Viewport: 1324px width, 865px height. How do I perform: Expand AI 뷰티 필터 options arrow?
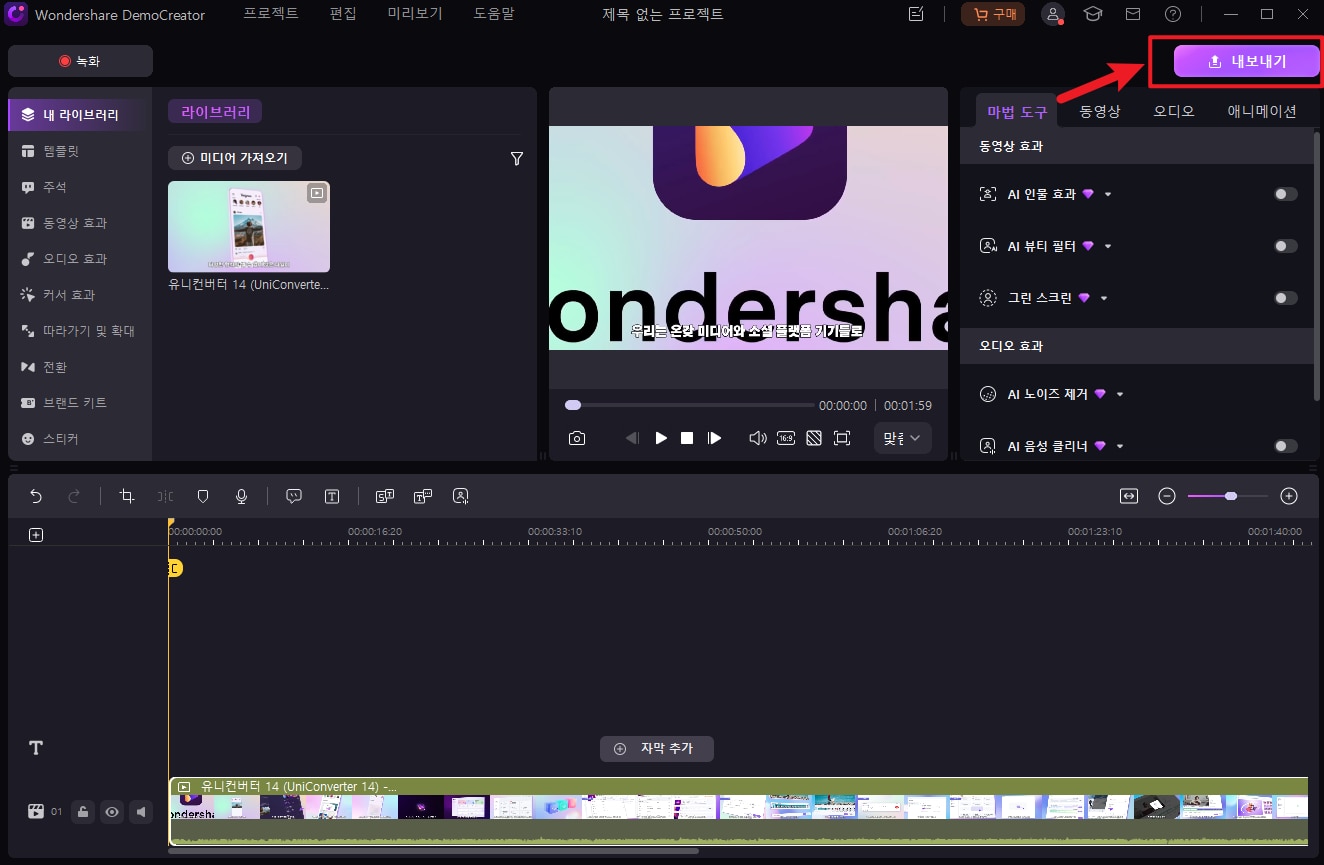[x=1108, y=247]
